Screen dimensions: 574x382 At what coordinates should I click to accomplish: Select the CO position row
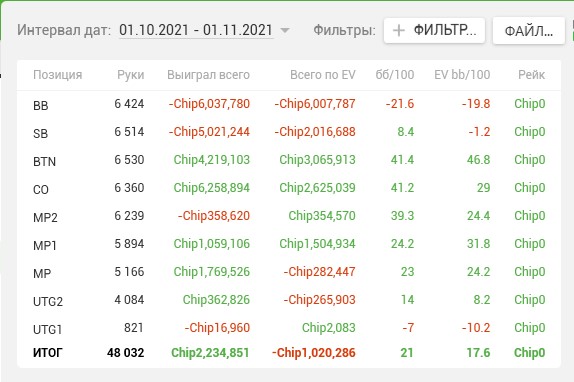click(x=289, y=188)
